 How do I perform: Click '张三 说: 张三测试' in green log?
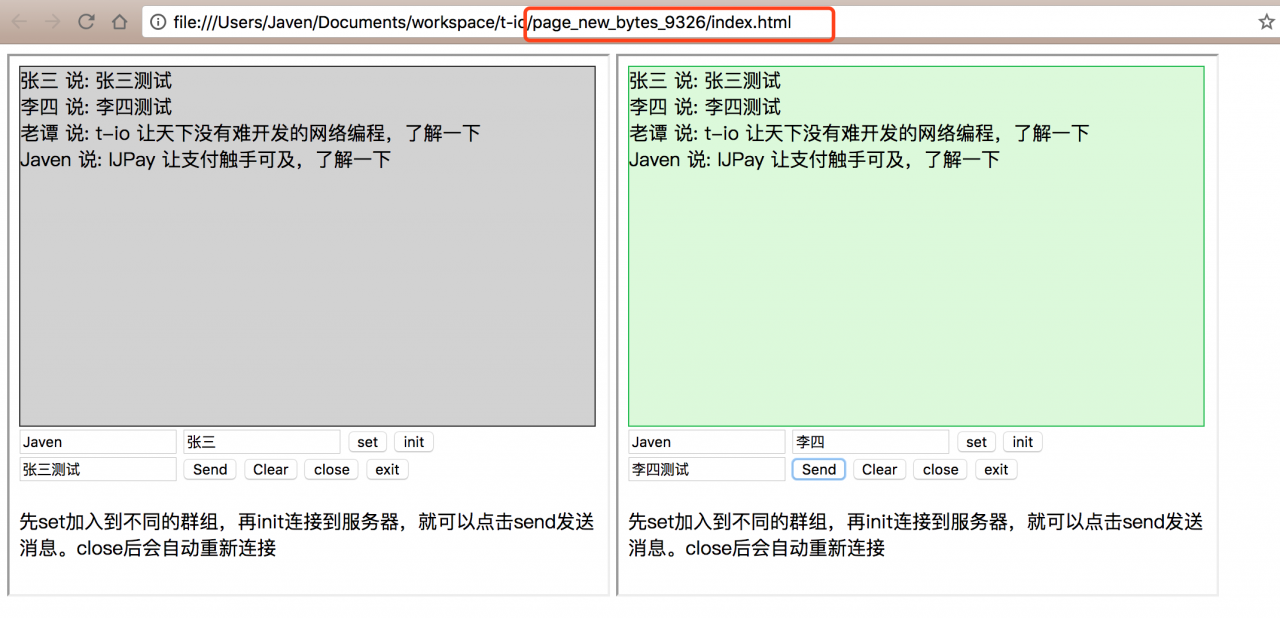click(705, 81)
